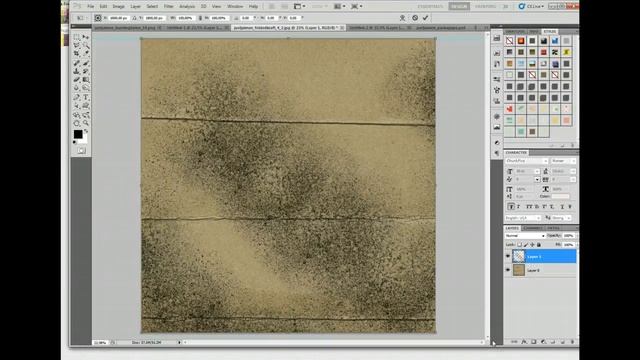
Task: Select the Eyedropper tool
Action: point(86,53)
